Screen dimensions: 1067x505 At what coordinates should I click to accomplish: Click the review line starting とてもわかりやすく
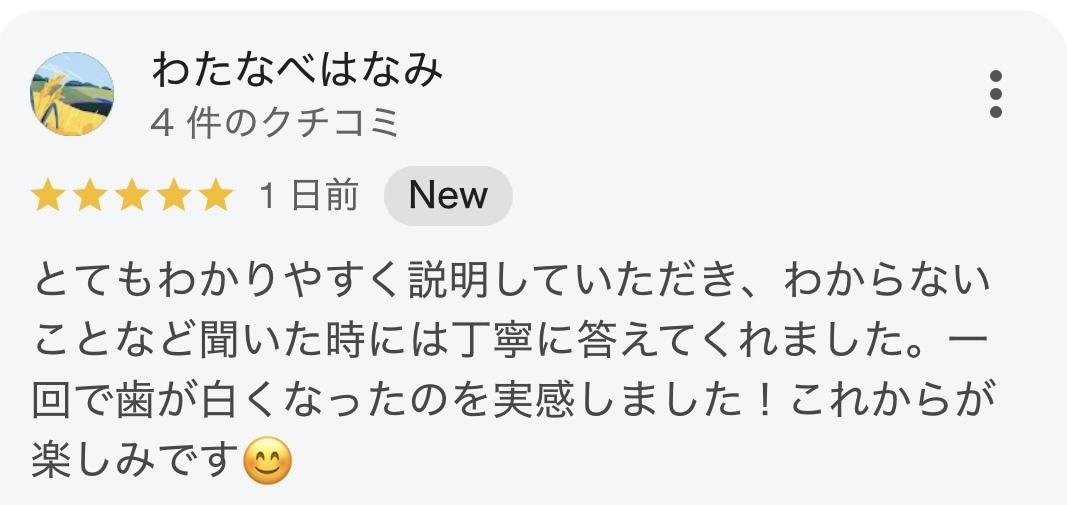(511, 280)
